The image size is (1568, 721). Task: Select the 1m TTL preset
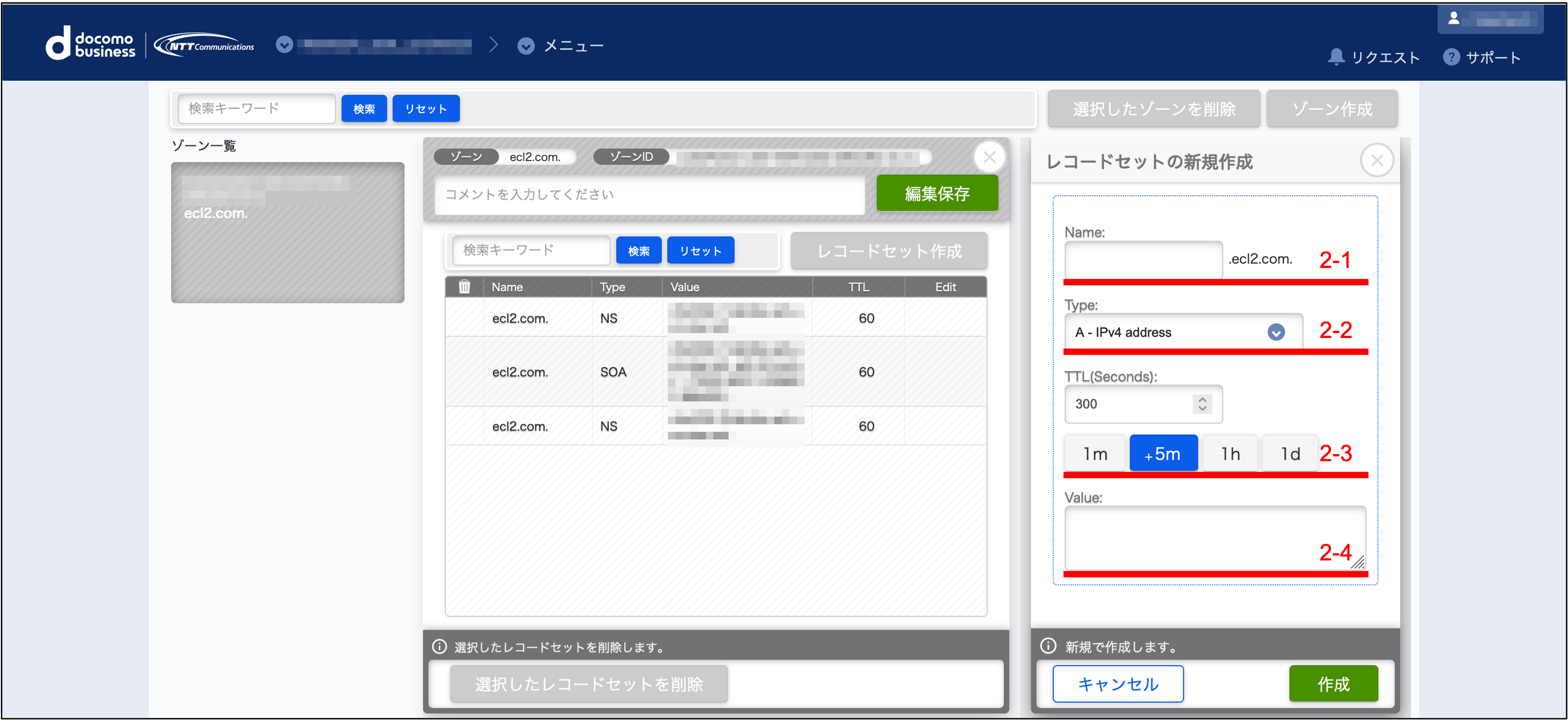[x=1094, y=454]
